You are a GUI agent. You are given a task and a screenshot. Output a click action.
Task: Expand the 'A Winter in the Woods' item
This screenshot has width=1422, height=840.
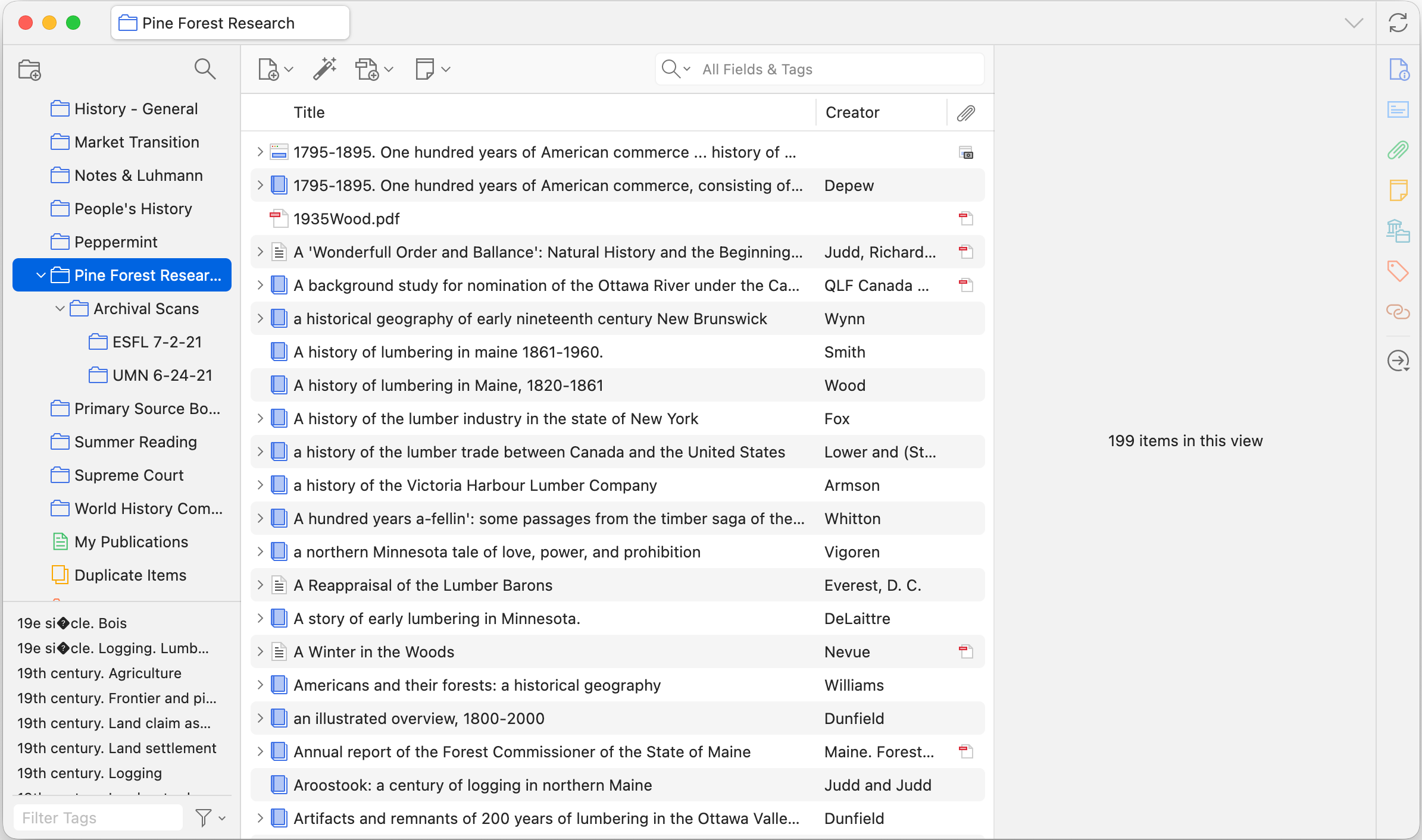coord(260,652)
